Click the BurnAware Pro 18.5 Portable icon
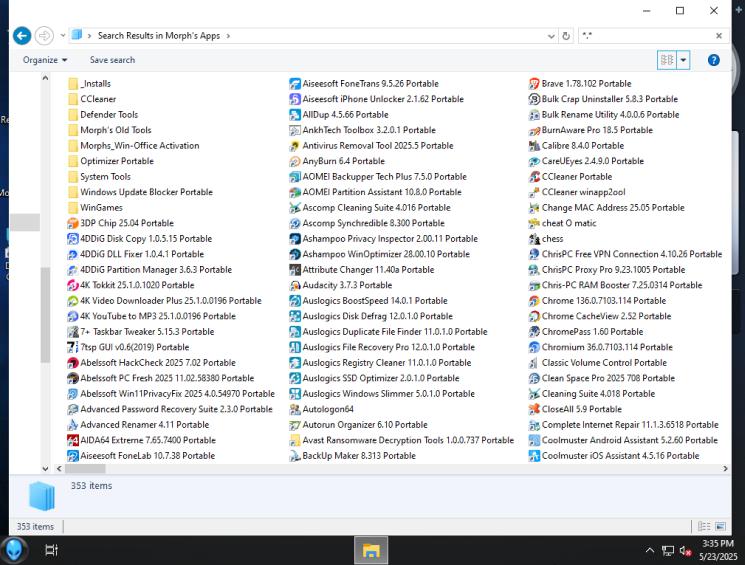 (534, 130)
